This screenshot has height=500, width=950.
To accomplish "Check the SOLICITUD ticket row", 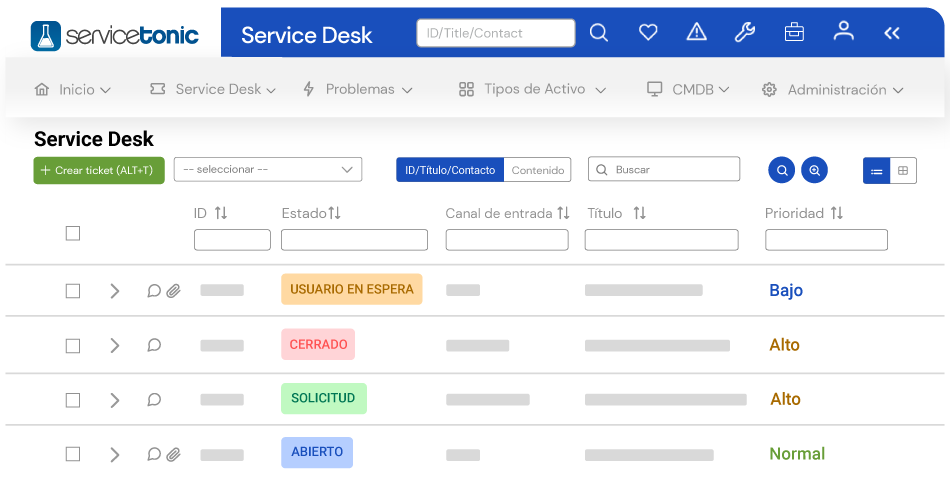I will 73,400.
